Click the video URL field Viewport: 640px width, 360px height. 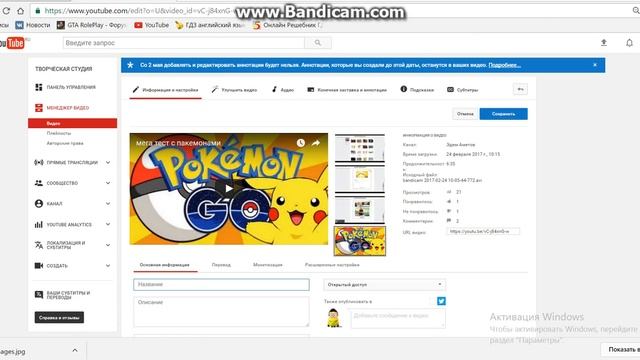[483, 231]
